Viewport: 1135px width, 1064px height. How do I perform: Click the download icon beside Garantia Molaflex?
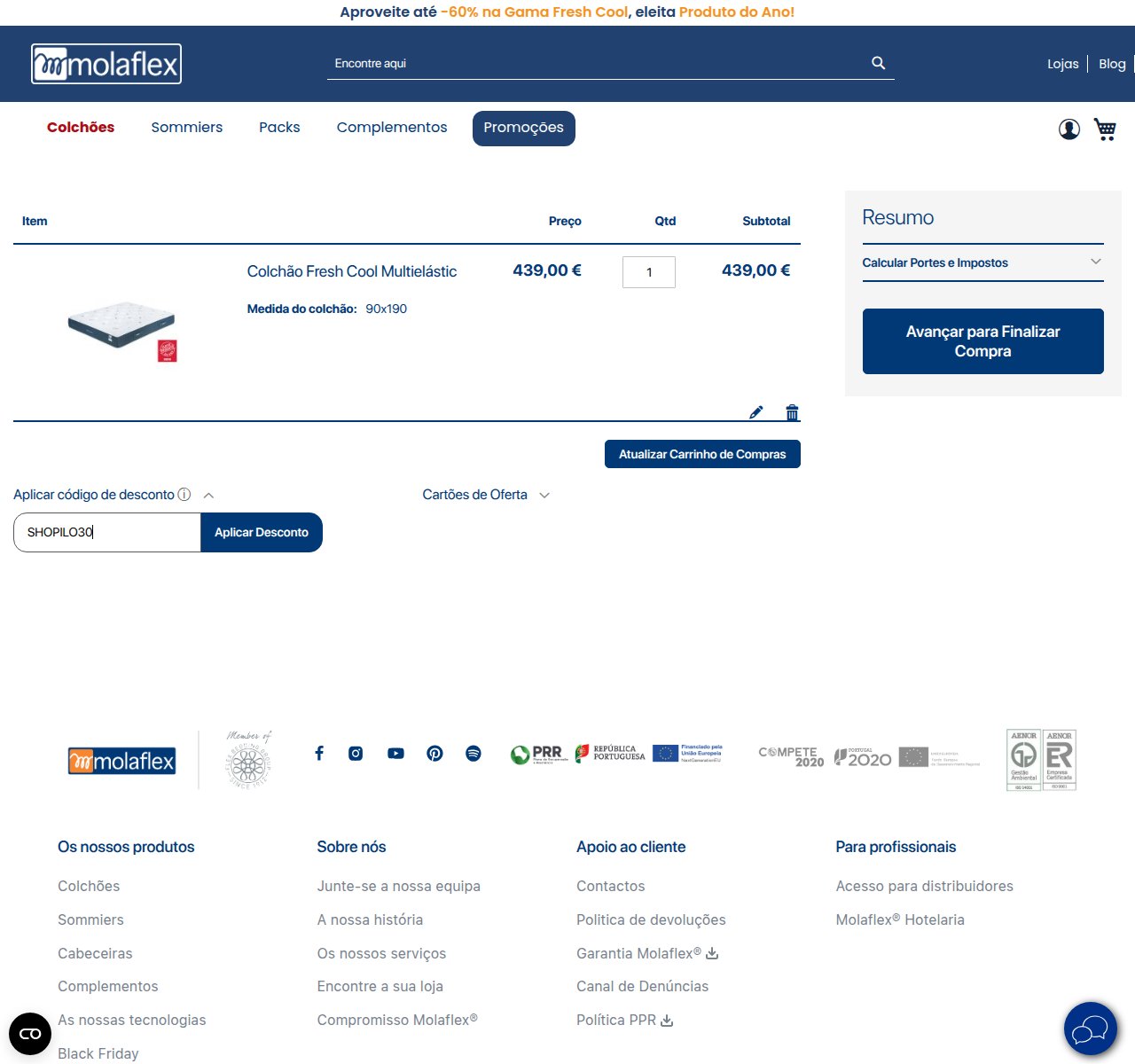[x=712, y=953]
